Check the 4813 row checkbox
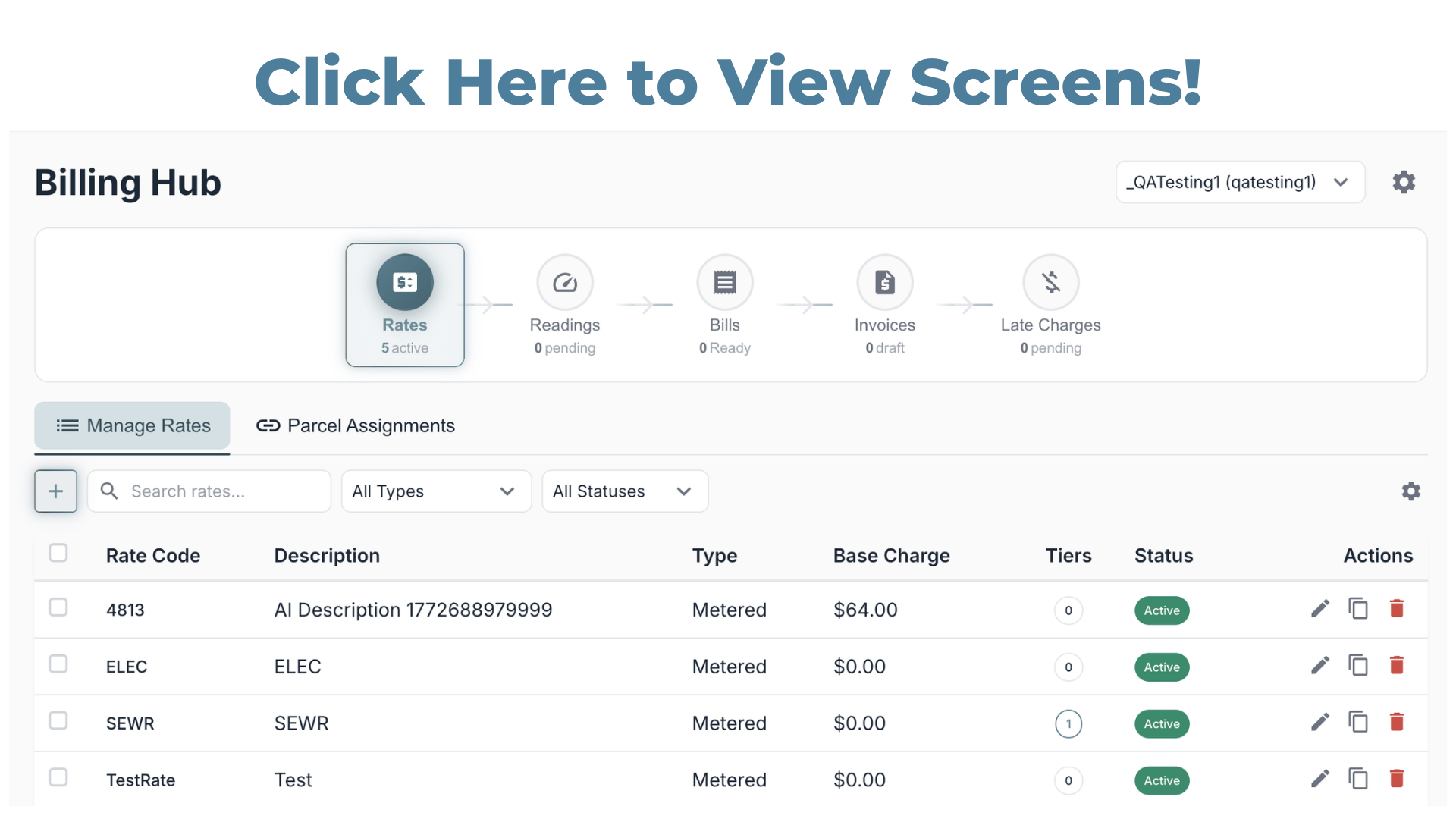Screen dimensions: 1456x819 pyautogui.click(x=58, y=607)
